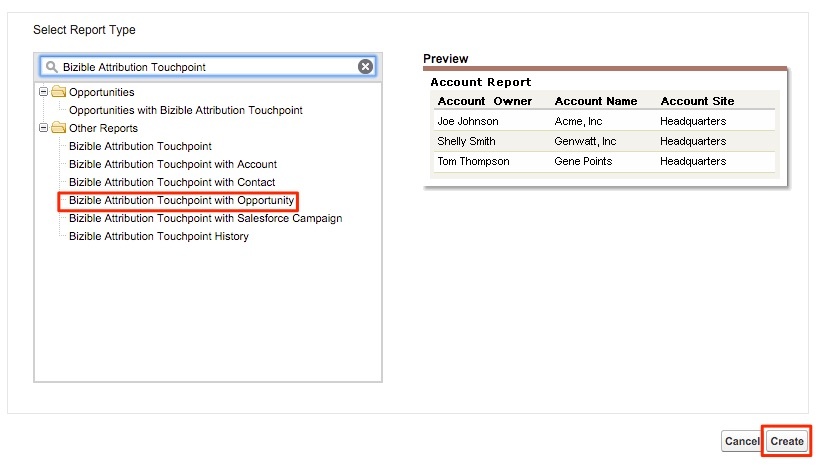Viewport: 816px width, 471px height.
Task: Click Headquarters in Shelly Smith row
Action: [x=693, y=141]
